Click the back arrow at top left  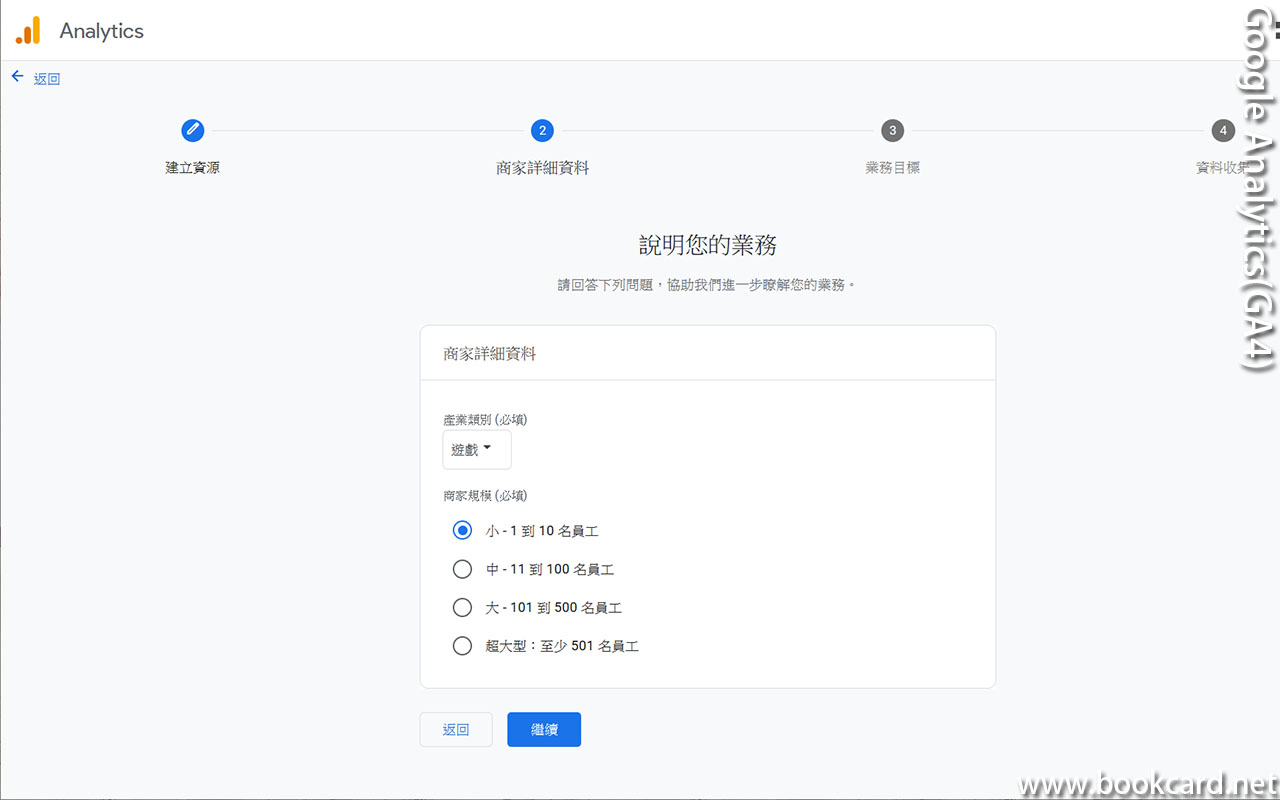point(16,75)
